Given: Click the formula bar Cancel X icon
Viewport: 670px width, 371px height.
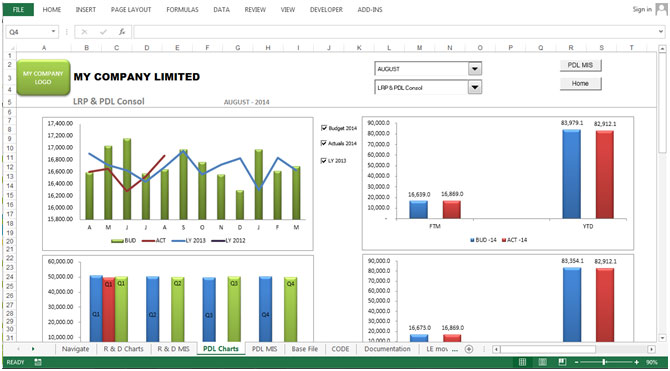Looking at the screenshot, I should (x=84, y=32).
